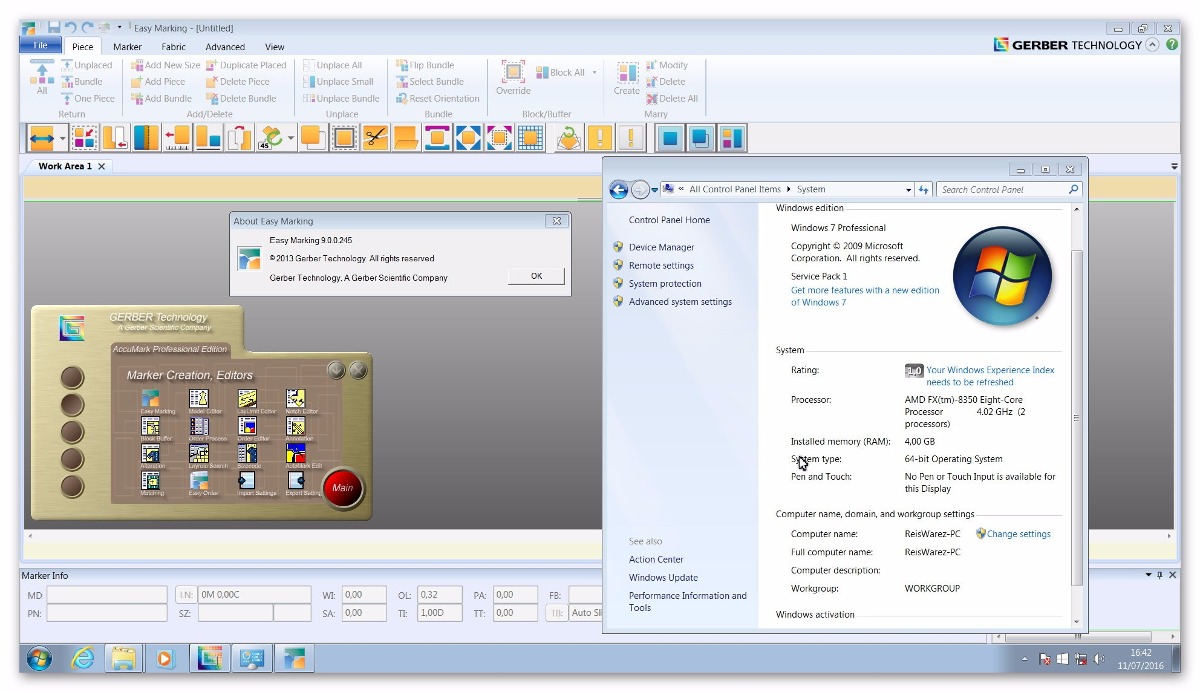Image resolution: width=1200 pixels, height=692 pixels.
Task: Click the Windows Update link
Action: point(663,577)
